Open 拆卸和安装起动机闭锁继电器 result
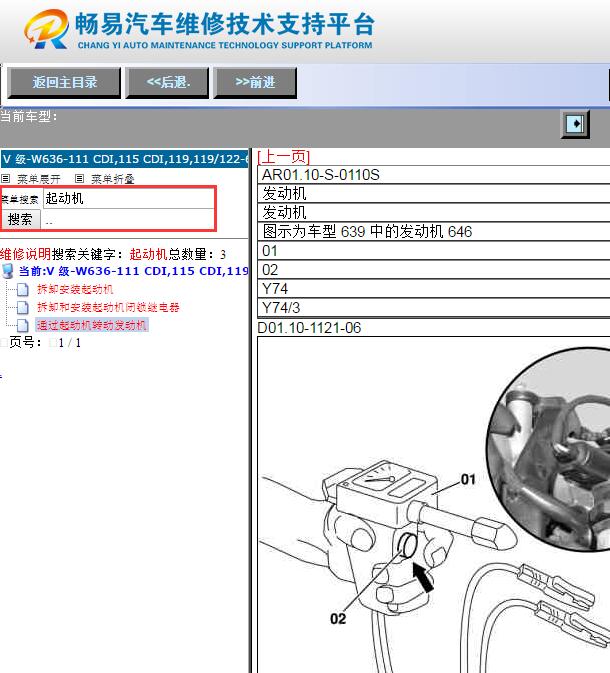 [108, 307]
